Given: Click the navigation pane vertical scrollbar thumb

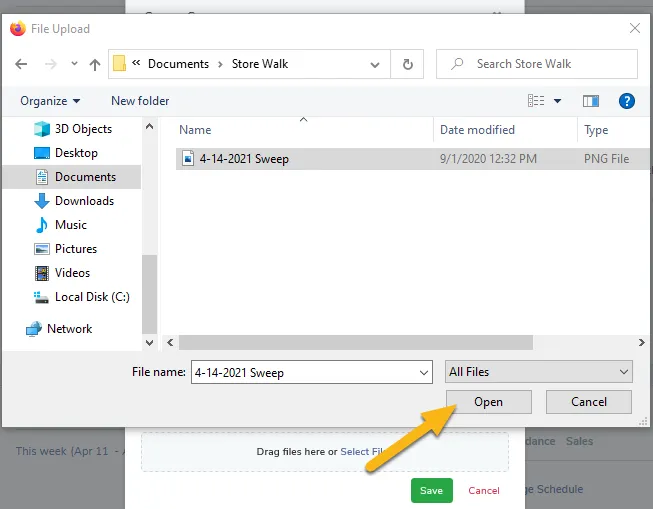Looking at the screenshot, I should coord(150,294).
